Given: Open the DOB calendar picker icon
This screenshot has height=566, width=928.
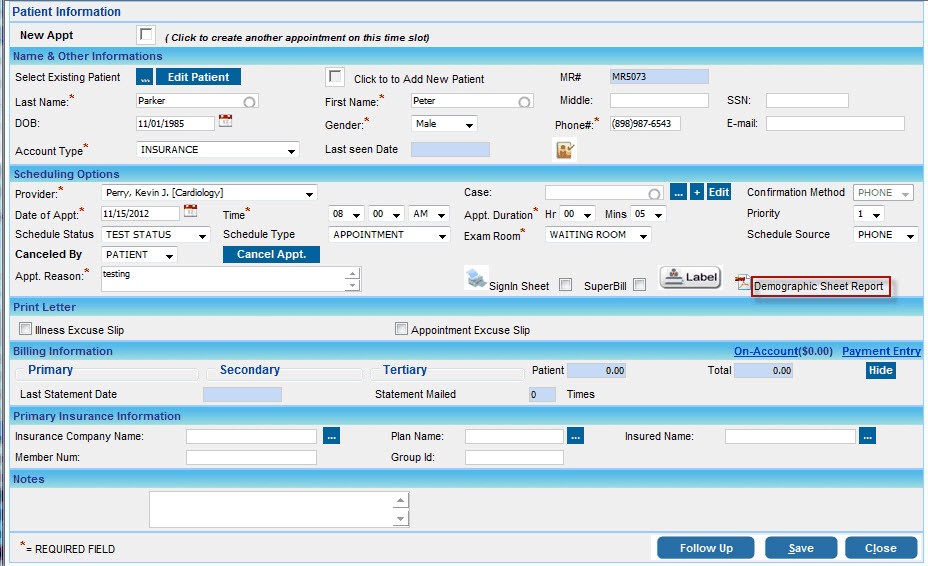Looking at the screenshot, I should point(225,122).
